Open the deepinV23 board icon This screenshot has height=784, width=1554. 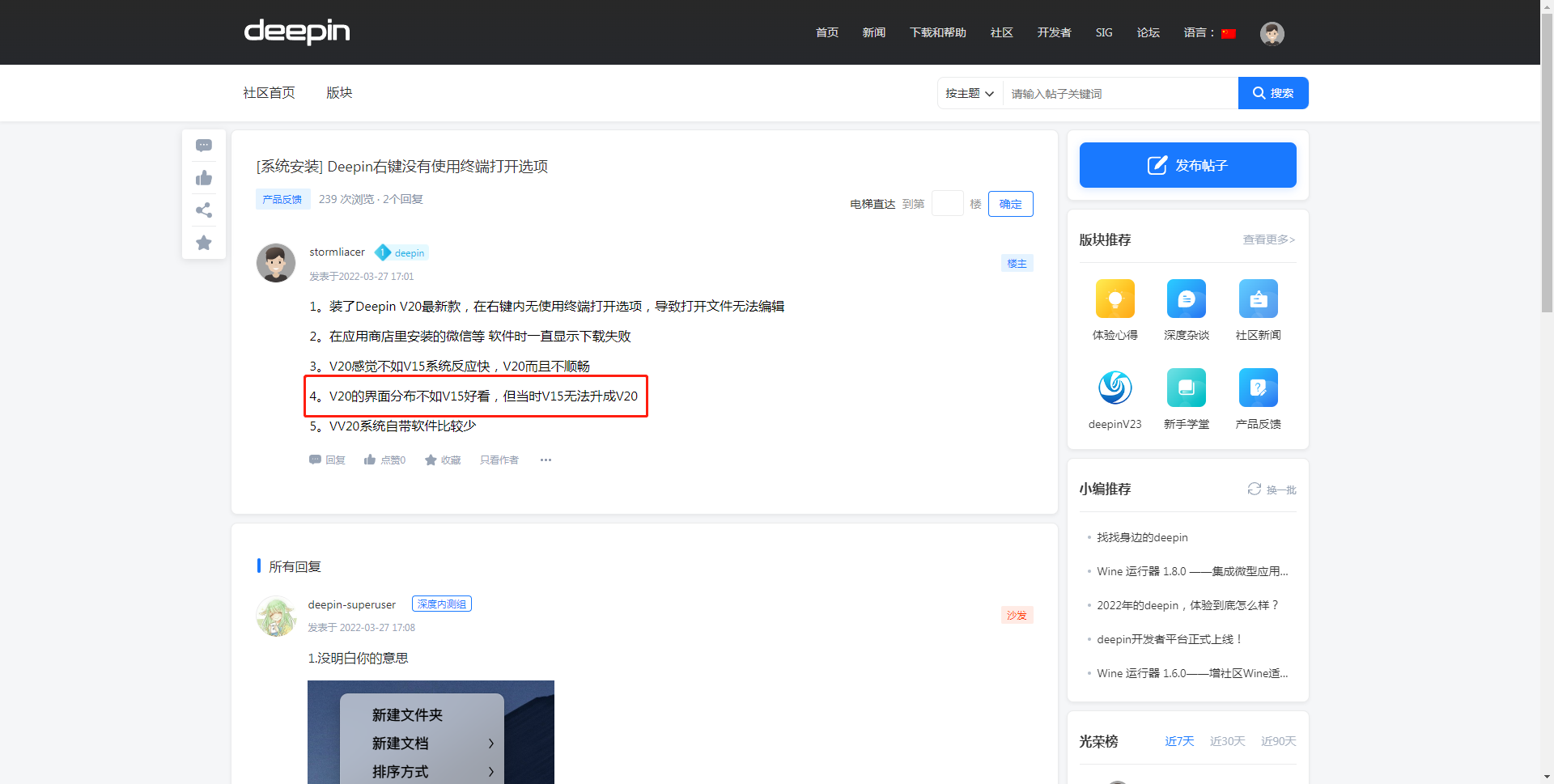1115,388
